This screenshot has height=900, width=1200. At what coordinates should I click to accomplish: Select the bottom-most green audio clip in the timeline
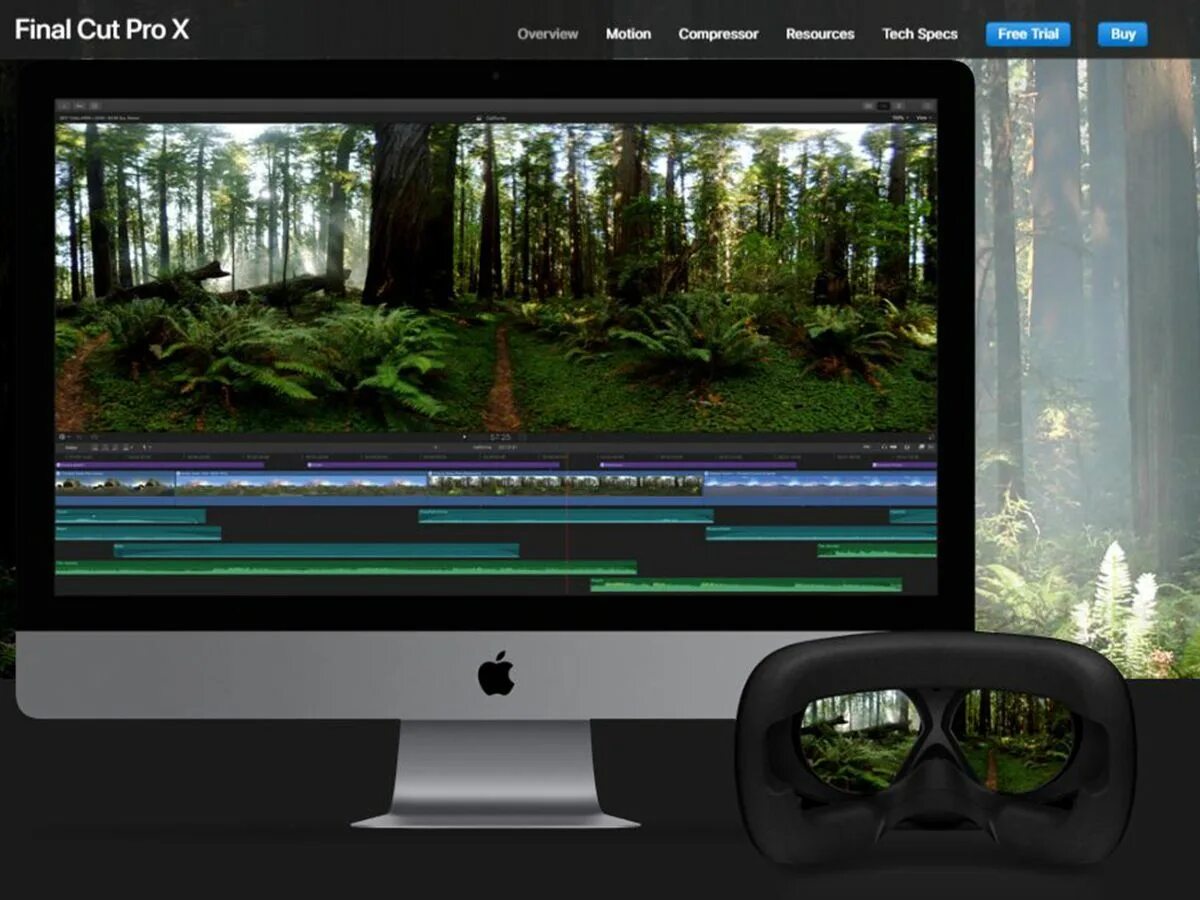[746, 585]
